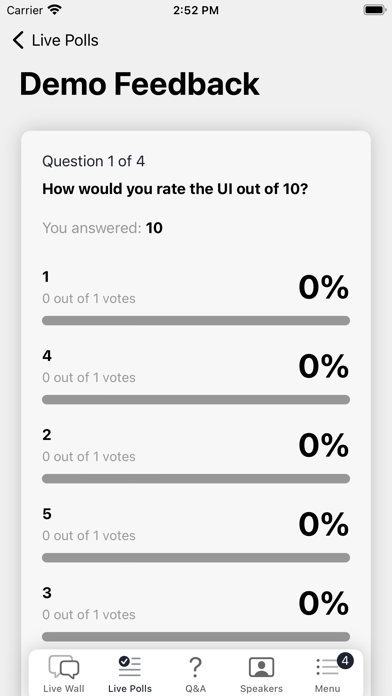The height and width of the screenshot is (696, 392).
Task: Tap the You answered: 10 text
Action: coord(103,228)
